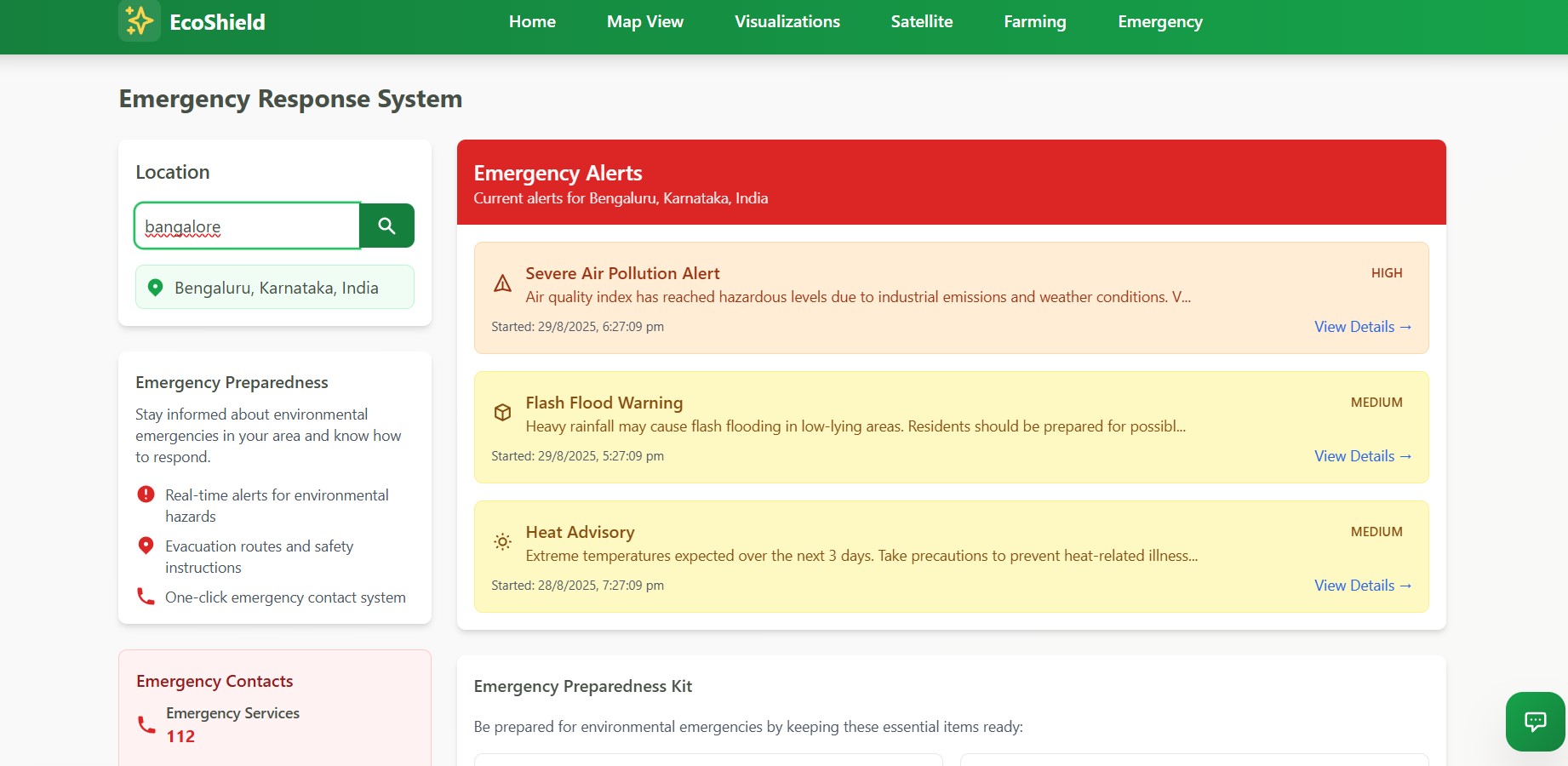Click the 'Started: 28/8/2025, 7:27:09 pm' timestamp

[x=577, y=586]
